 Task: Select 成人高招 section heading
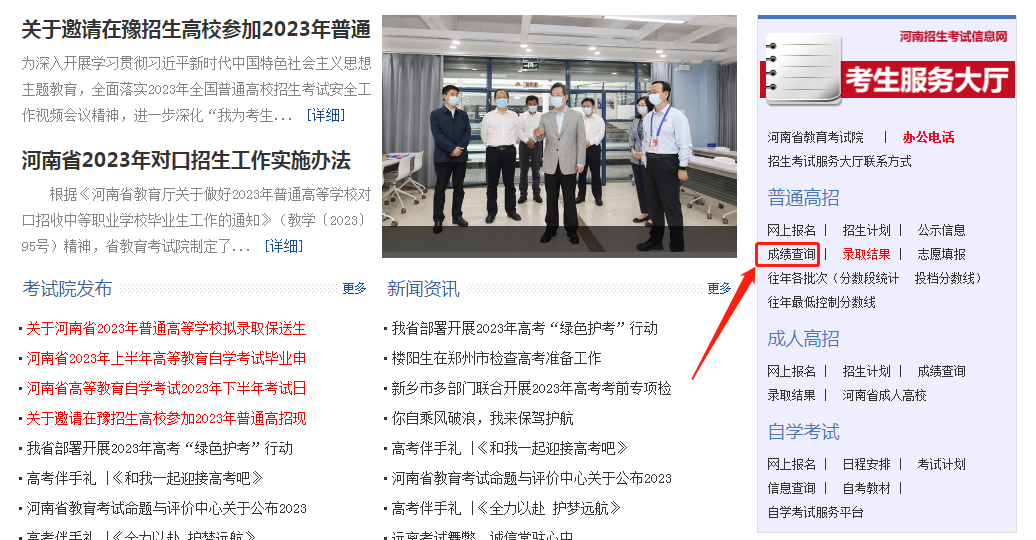point(803,339)
